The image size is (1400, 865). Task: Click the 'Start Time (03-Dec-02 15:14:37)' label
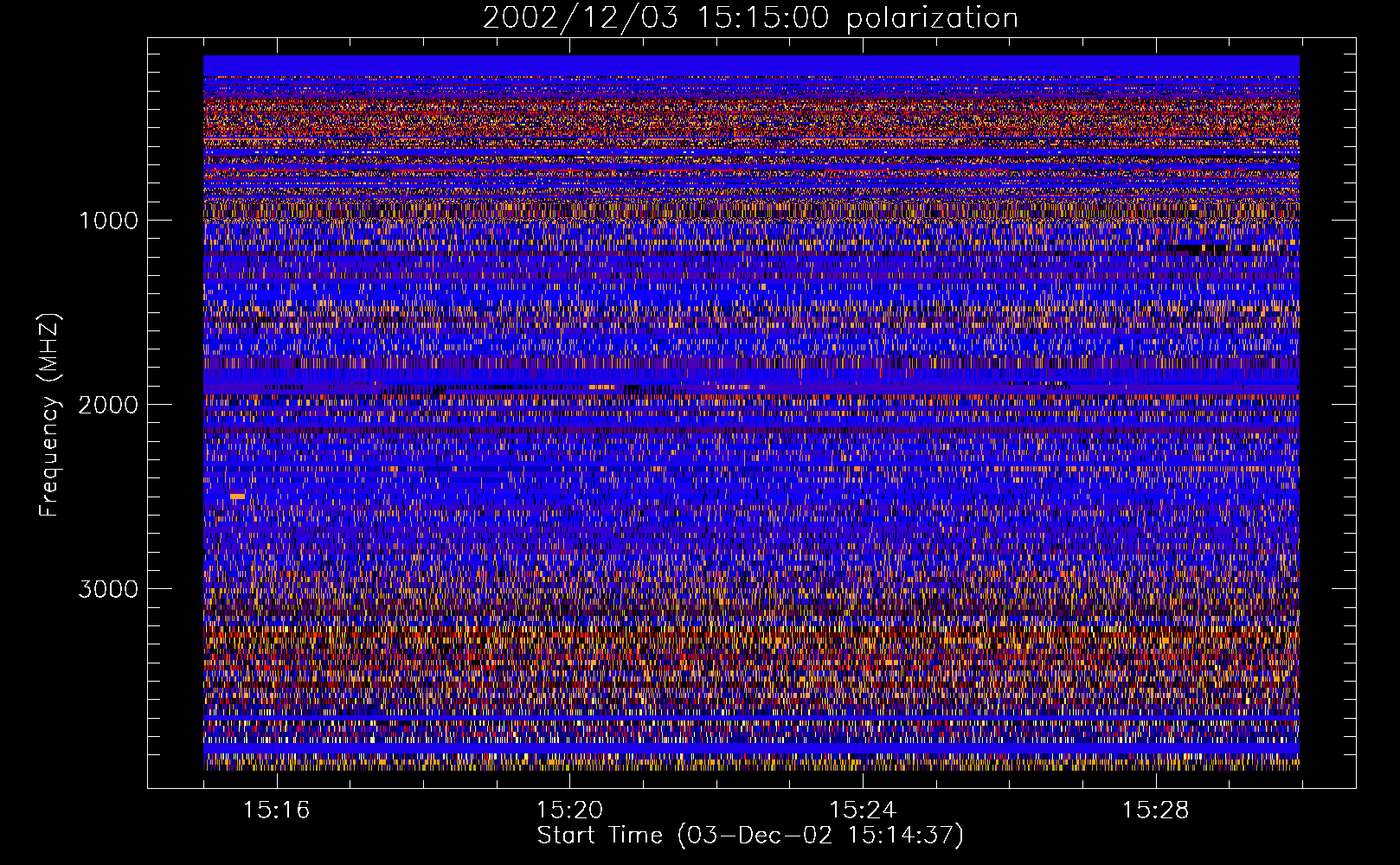pyautogui.click(x=750, y=836)
